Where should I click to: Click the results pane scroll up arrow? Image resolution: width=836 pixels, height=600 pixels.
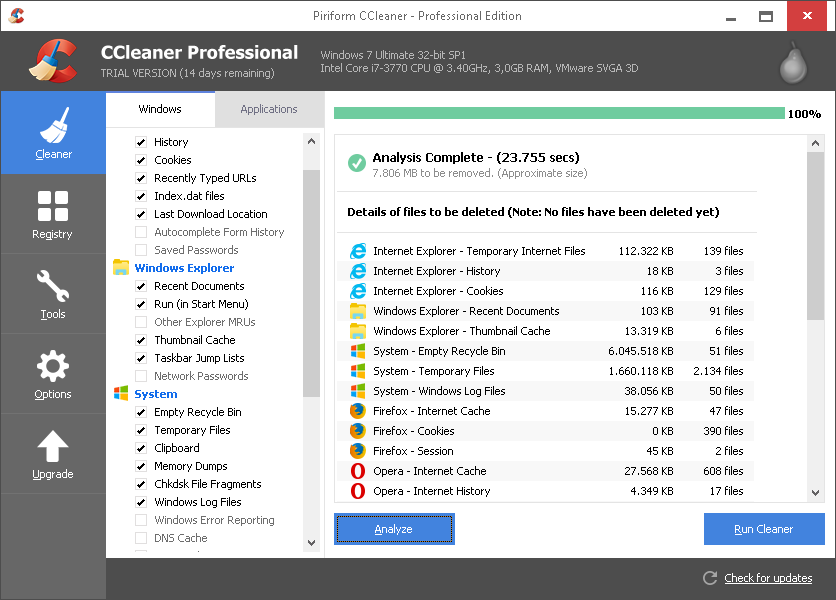point(815,143)
